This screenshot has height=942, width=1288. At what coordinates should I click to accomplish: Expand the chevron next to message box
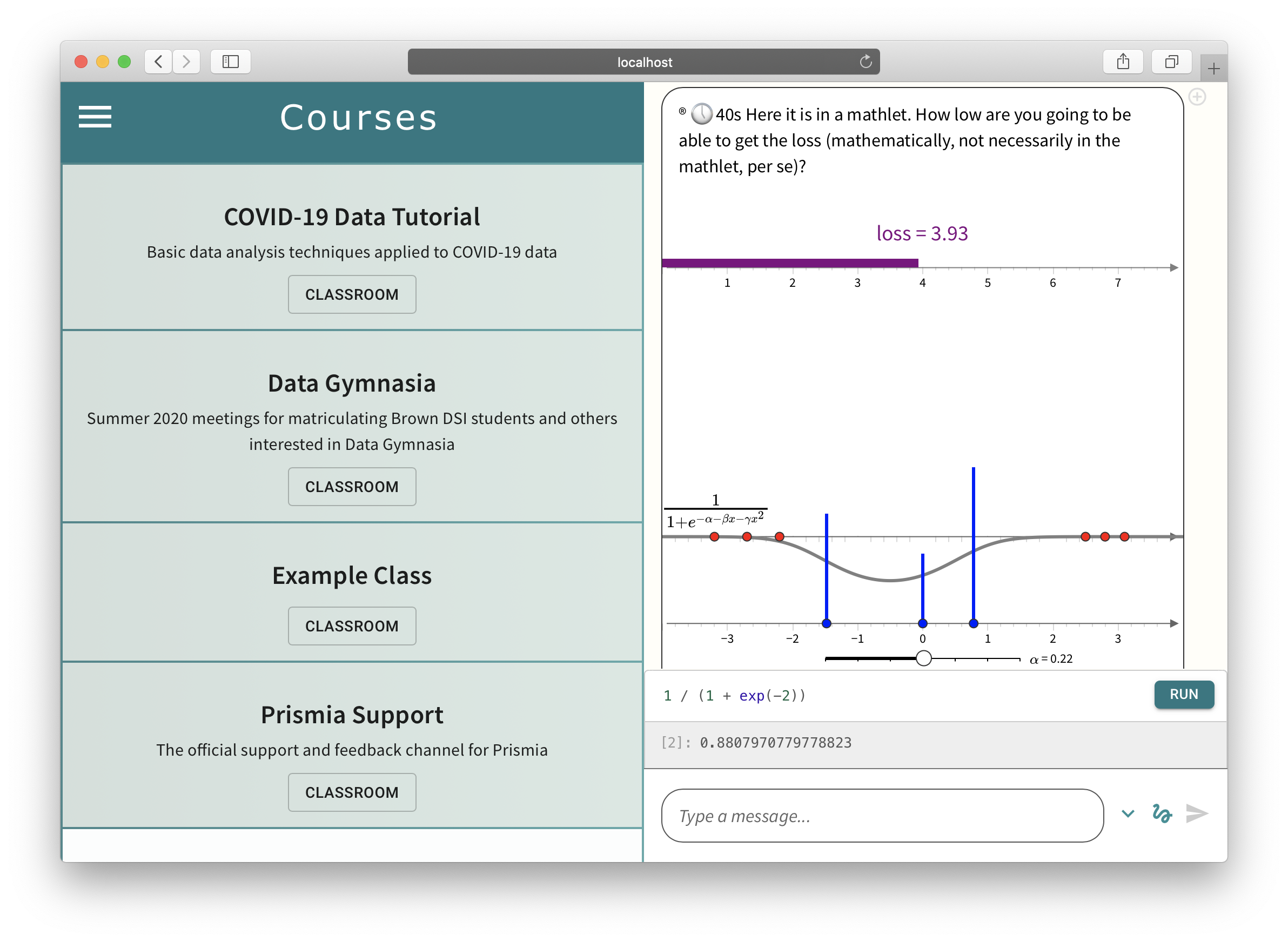point(1128,813)
